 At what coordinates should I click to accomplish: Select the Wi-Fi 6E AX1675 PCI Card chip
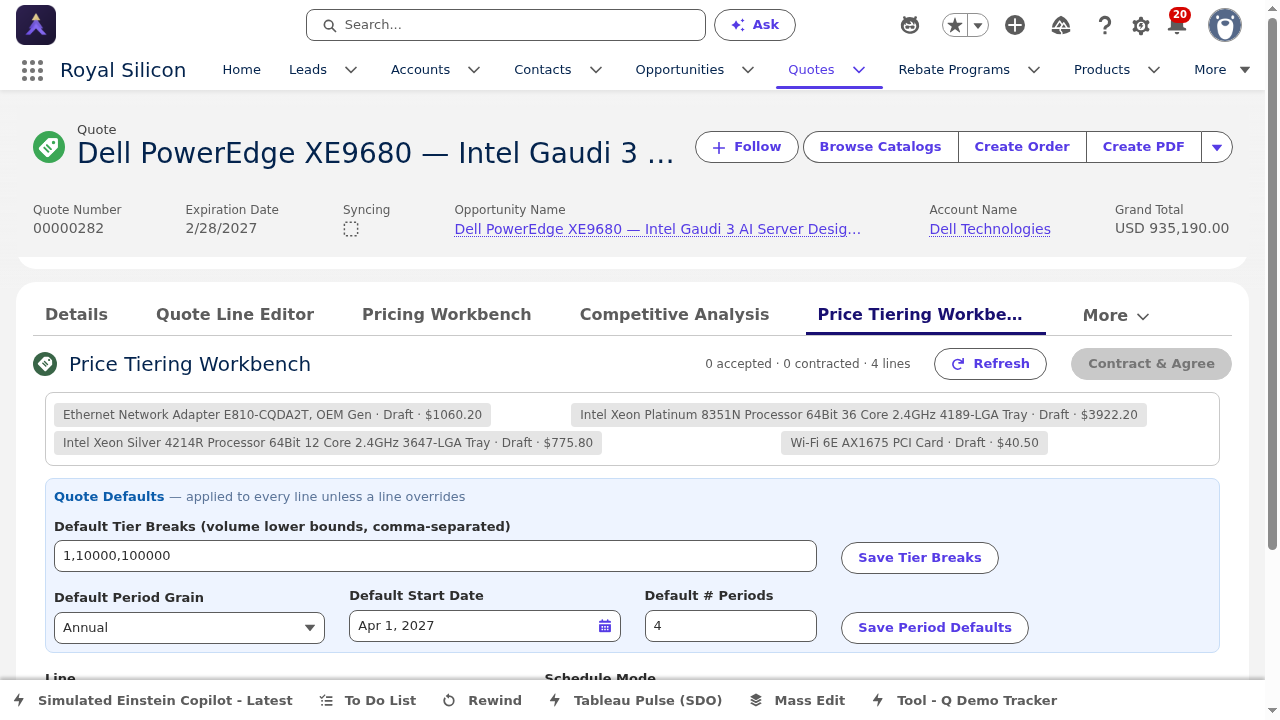coord(914,443)
